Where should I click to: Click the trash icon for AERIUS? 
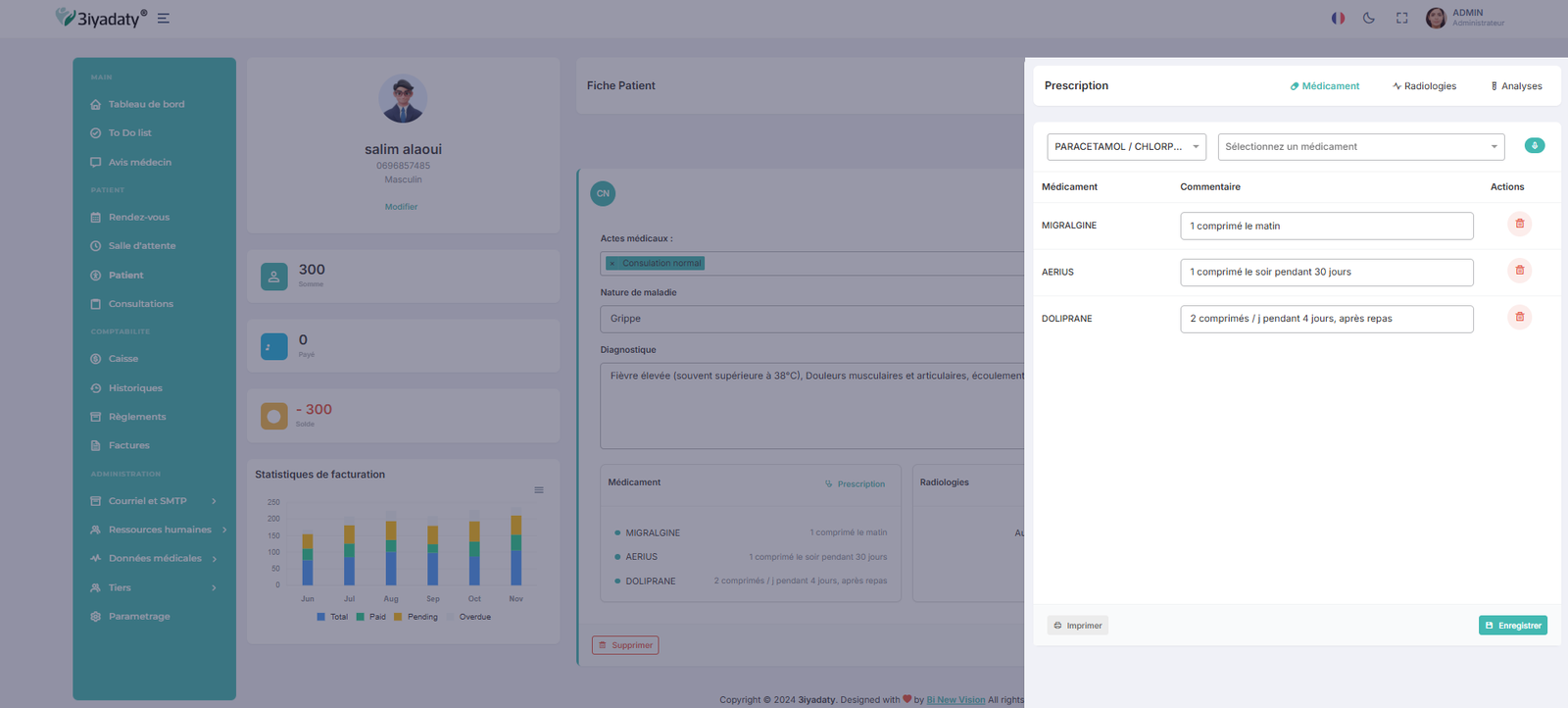(1519, 271)
